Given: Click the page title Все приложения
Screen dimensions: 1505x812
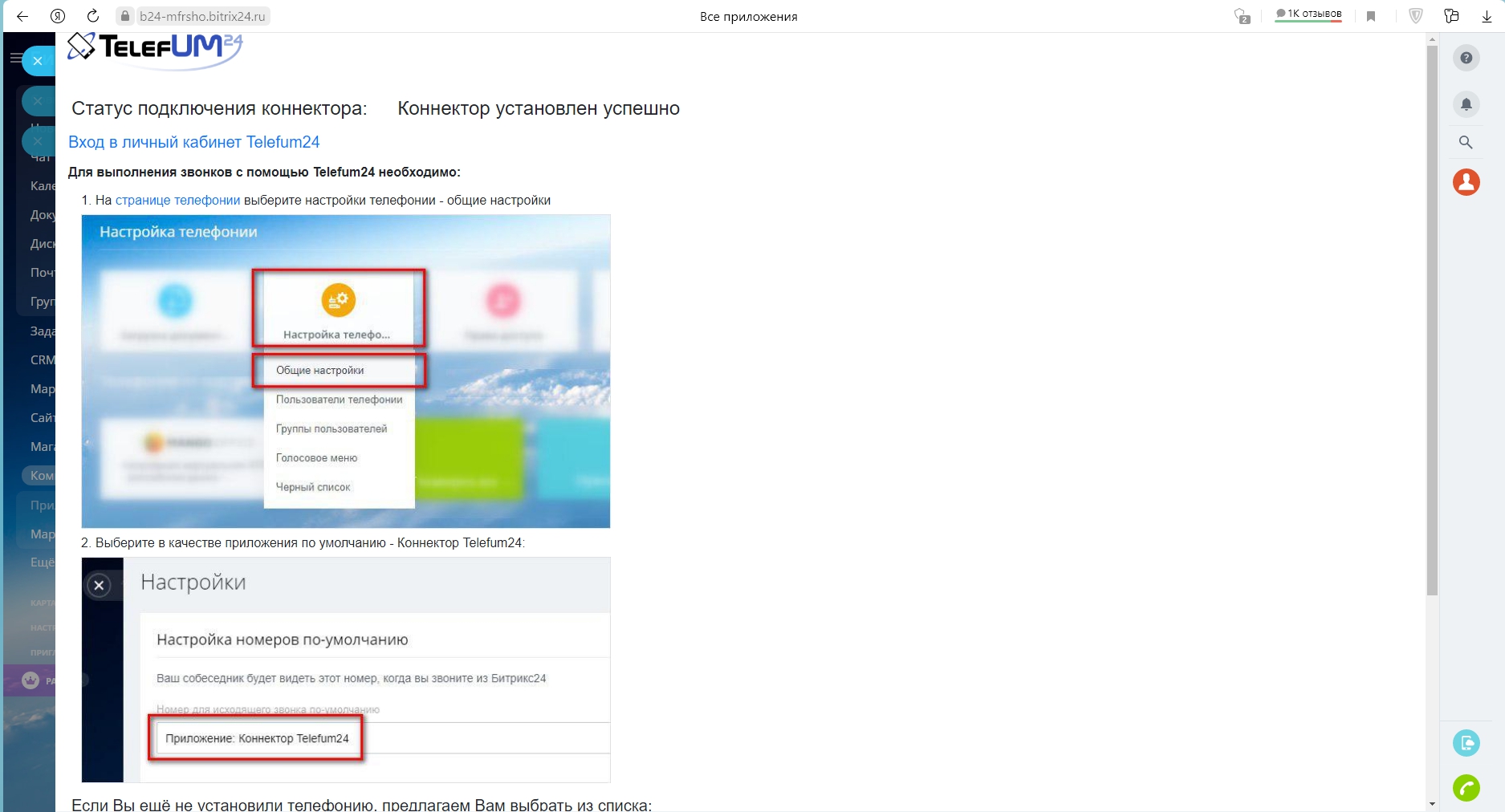Looking at the screenshot, I should [x=749, y=16].
